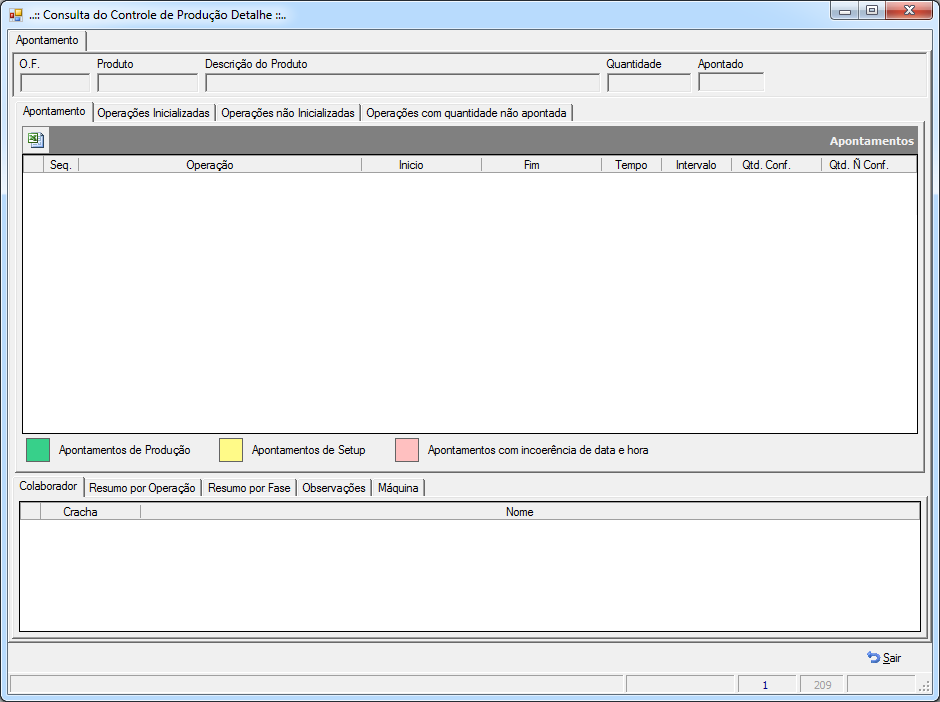
Task: Click the Intervalo column header
Action: click(696, 165)
